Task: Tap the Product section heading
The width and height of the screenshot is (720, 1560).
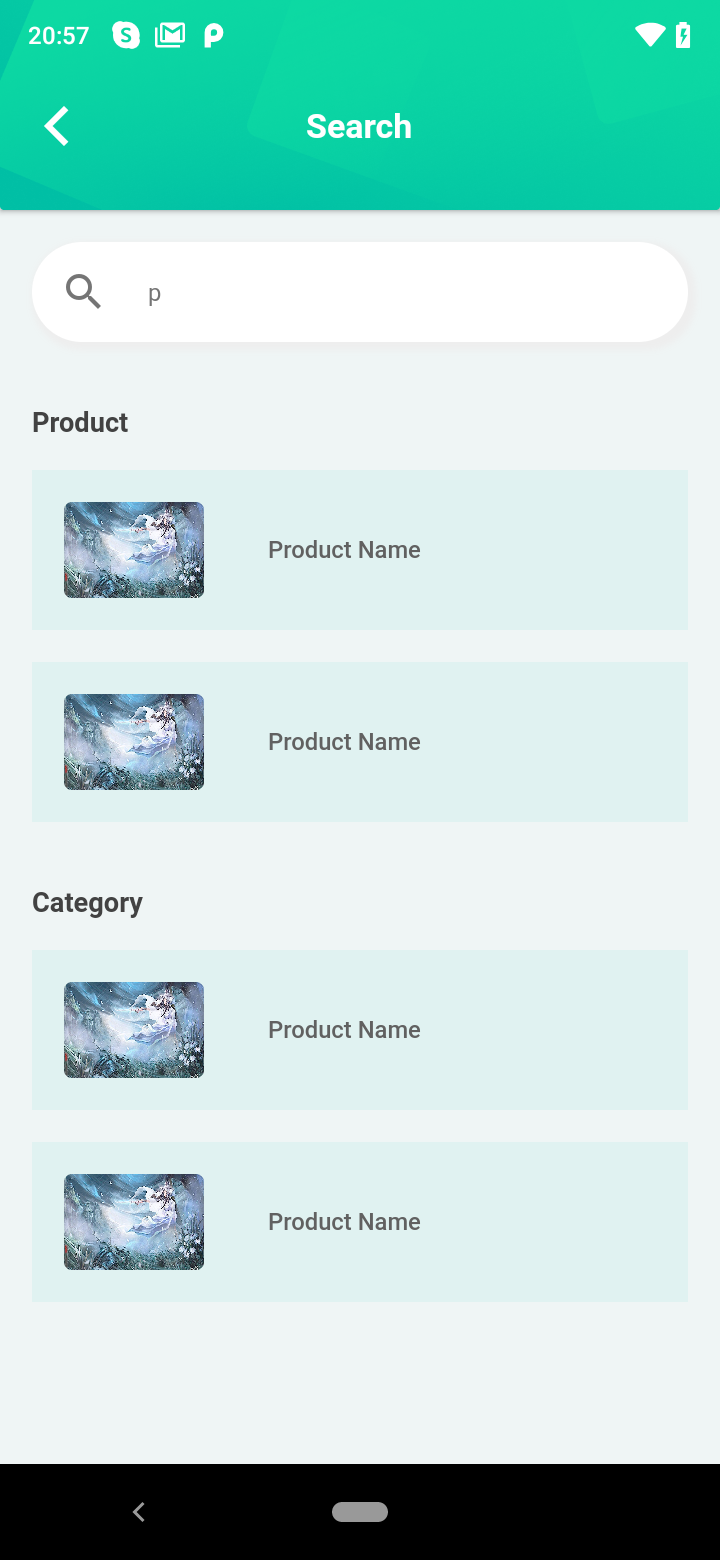Action: coord(80,423)
